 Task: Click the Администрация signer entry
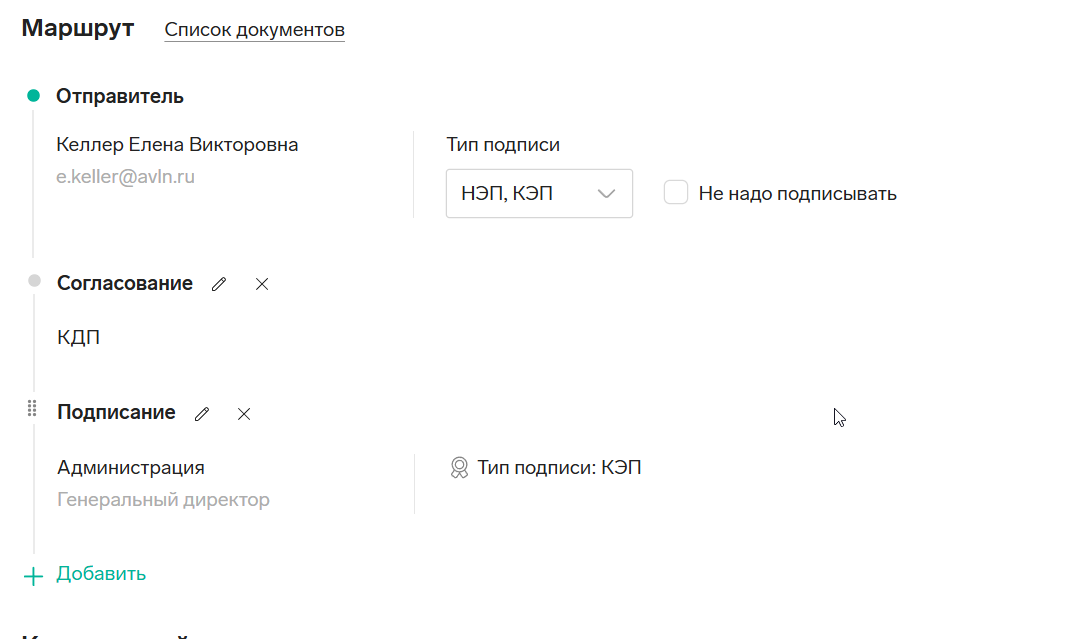point(131,467)
